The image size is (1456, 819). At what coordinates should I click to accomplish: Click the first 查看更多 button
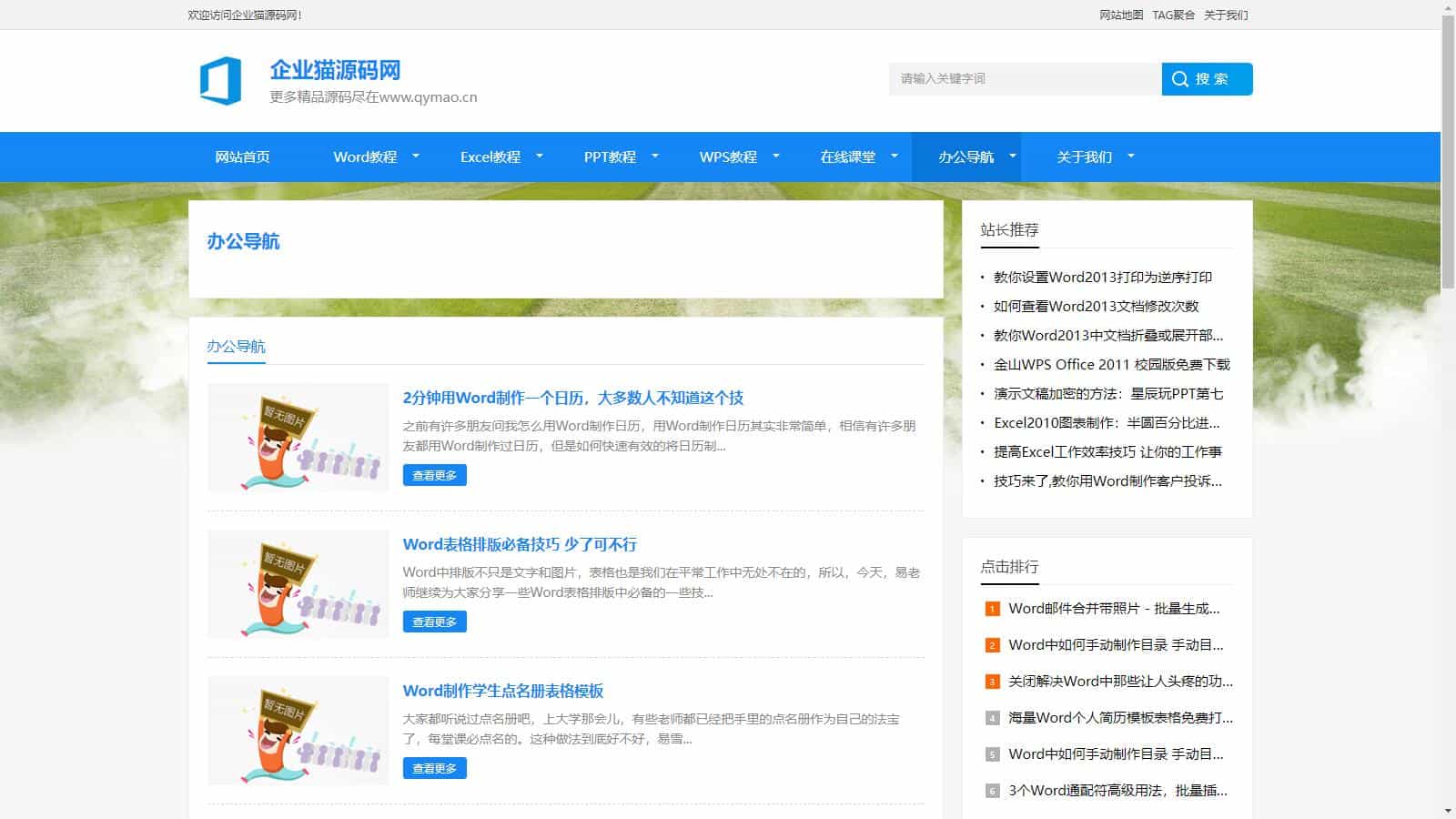coord(434,474)
